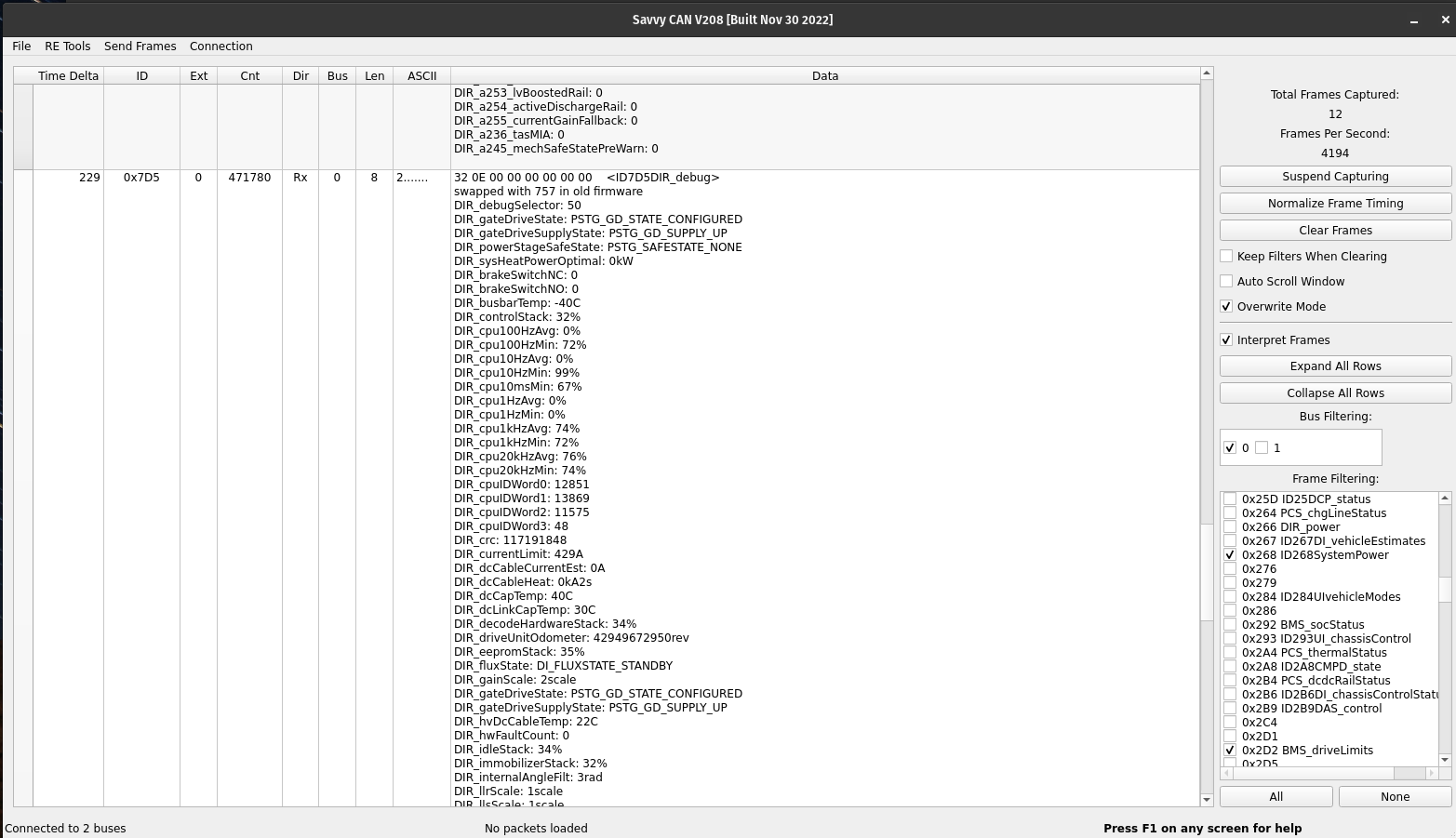Enable Auto Scroll Window

pos(1226,282)
